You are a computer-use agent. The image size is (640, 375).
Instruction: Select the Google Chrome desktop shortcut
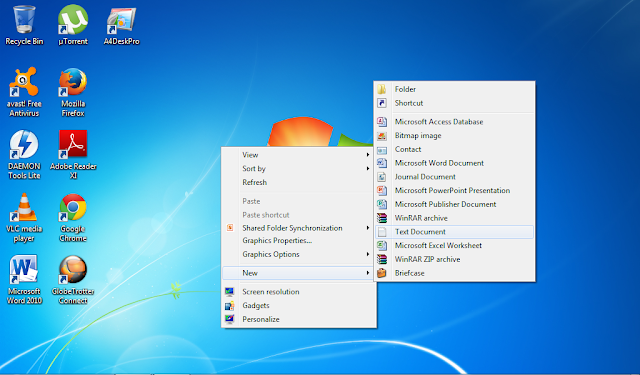pos(73,217)
